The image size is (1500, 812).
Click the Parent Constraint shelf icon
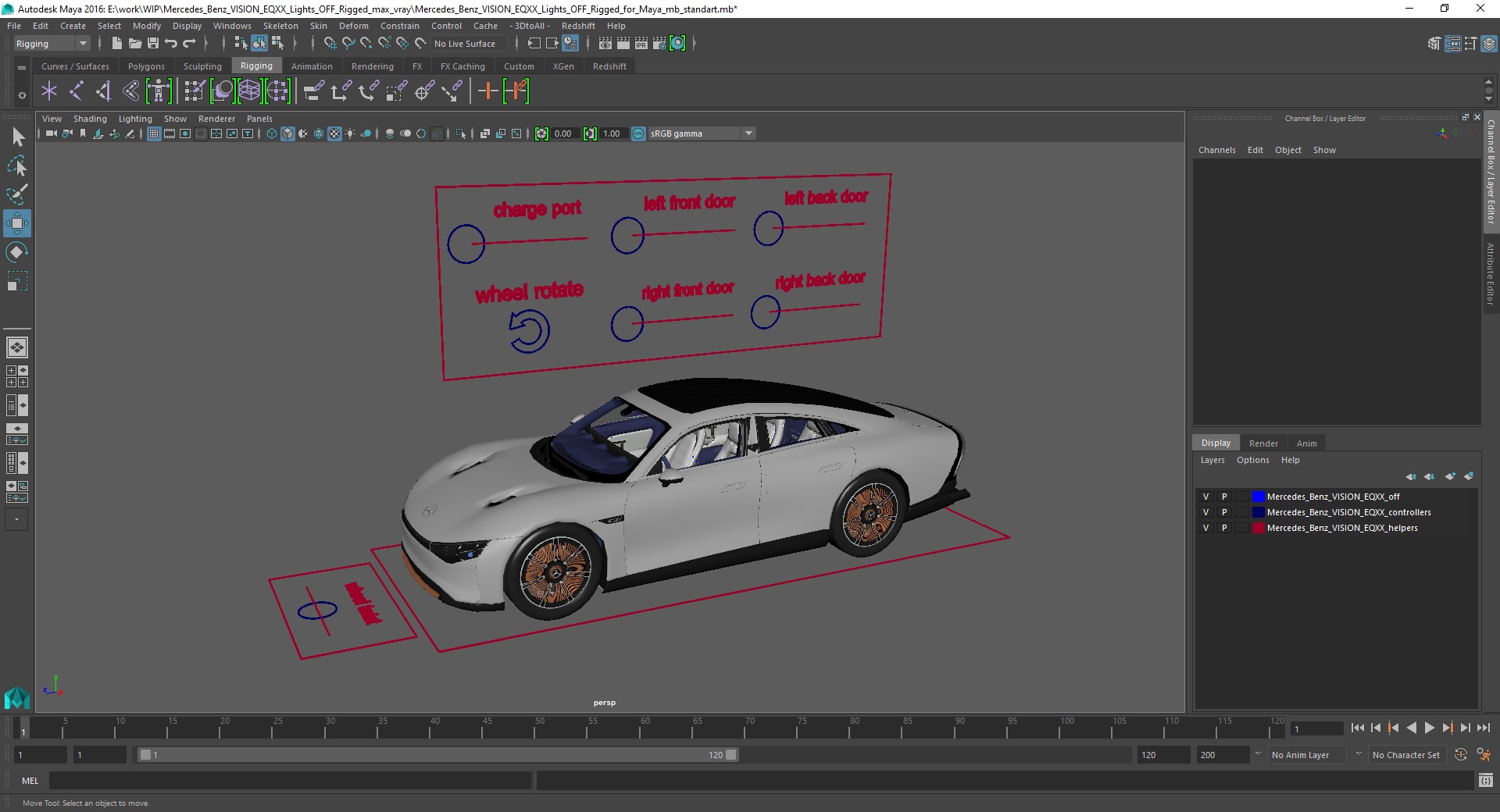313,91
